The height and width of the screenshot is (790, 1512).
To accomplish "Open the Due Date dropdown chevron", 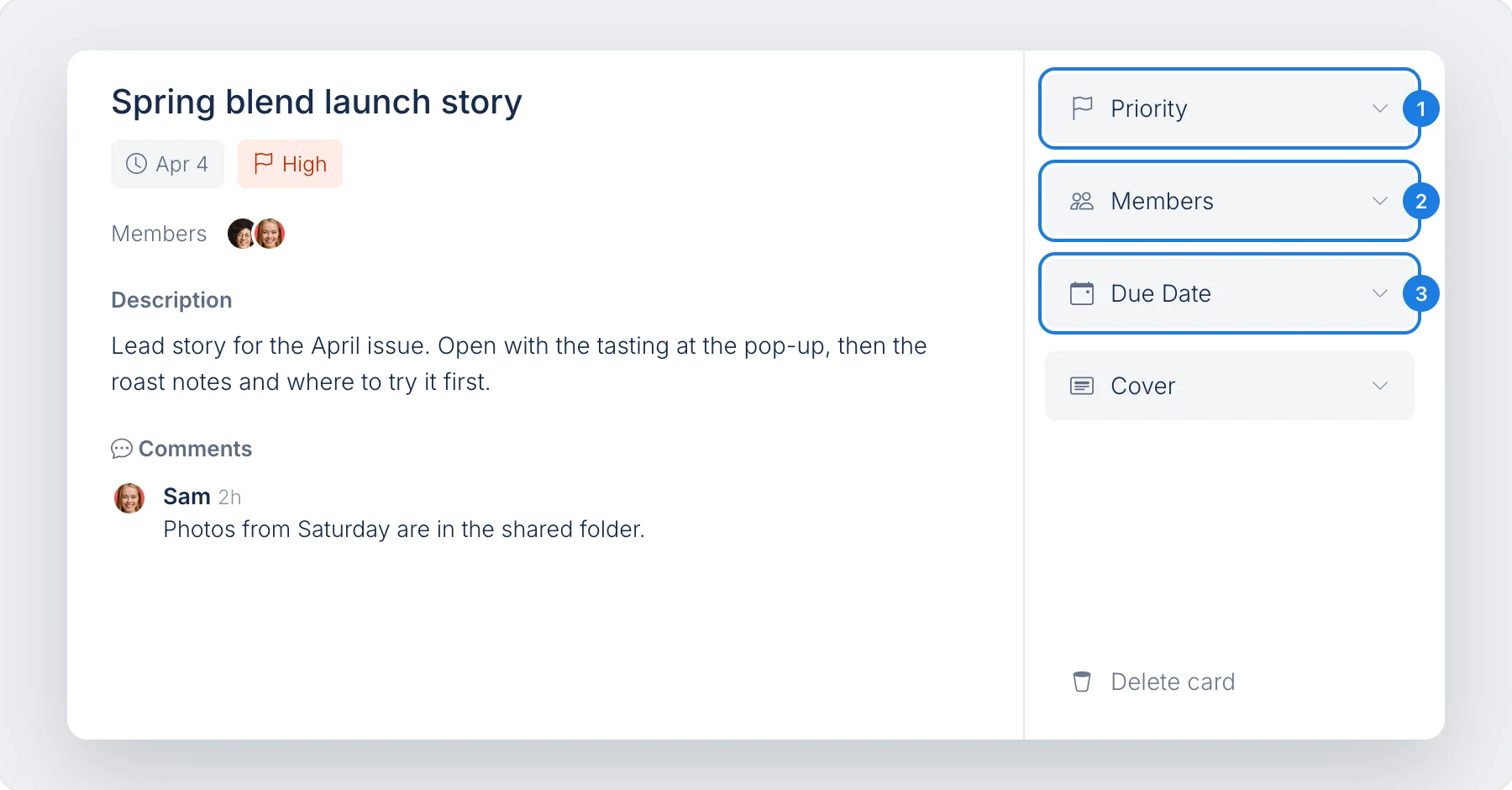I will click(1379, 293).
